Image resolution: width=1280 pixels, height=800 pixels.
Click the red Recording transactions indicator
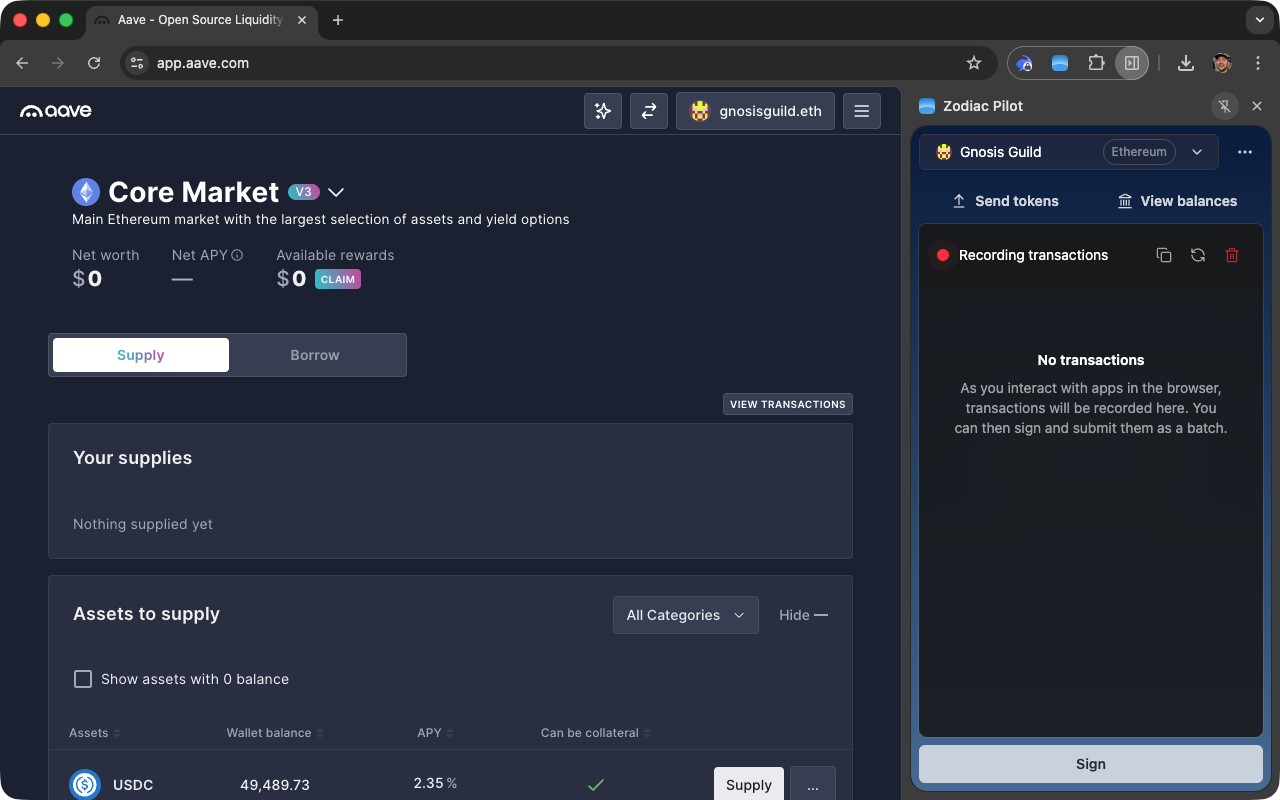click(942, 255)
